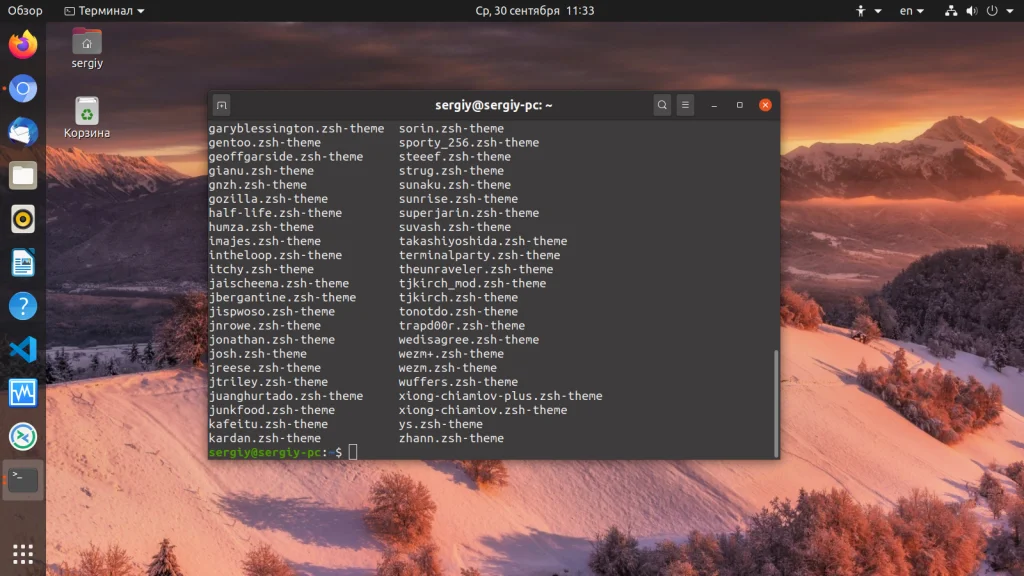Open the sergiy home folder on desktop
The image size is (1024, 576).
click(x=87, y=48)
